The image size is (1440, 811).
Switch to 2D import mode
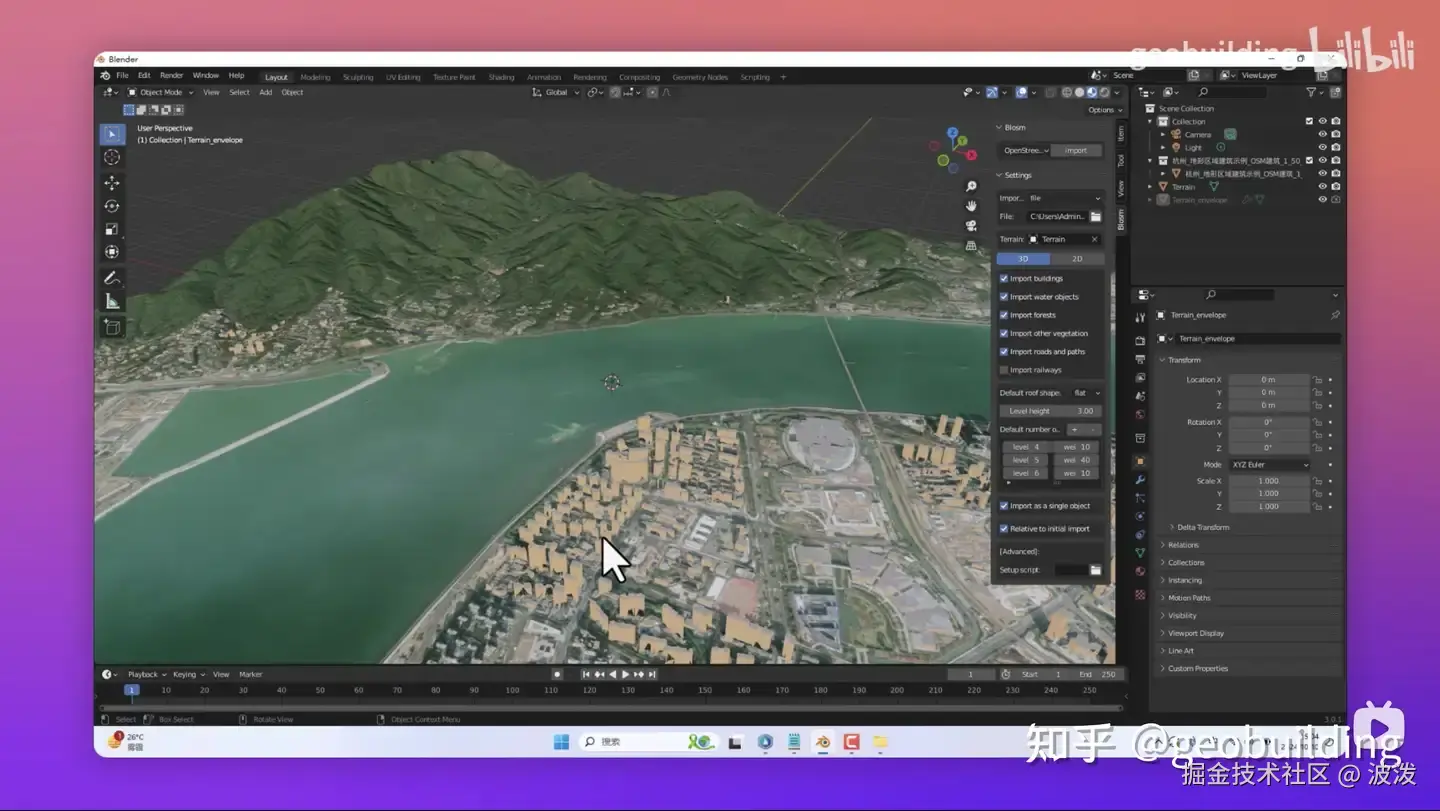point(1077,259)
